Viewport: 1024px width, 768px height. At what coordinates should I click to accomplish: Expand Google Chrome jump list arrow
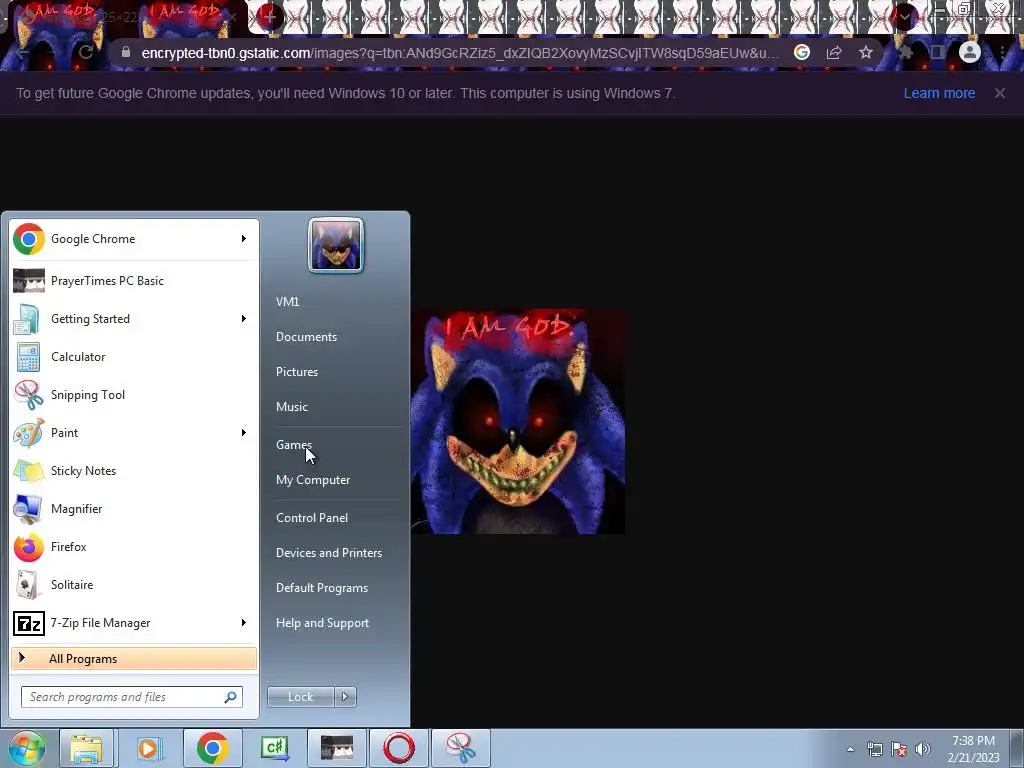pyautogui.click(x=244, y=239)
